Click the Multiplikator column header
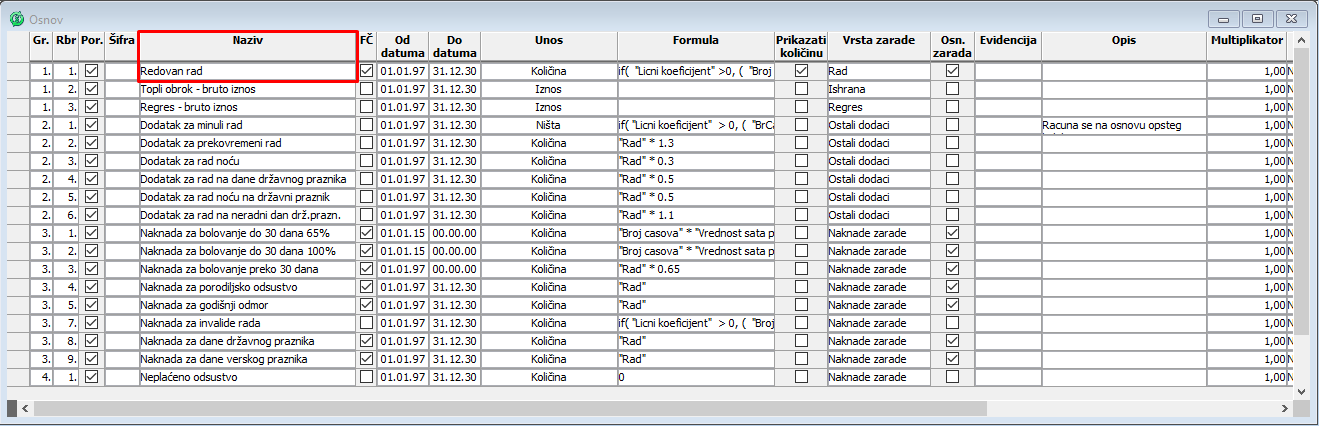This screenshot has width=1319, height=426. pos(1245,46)
